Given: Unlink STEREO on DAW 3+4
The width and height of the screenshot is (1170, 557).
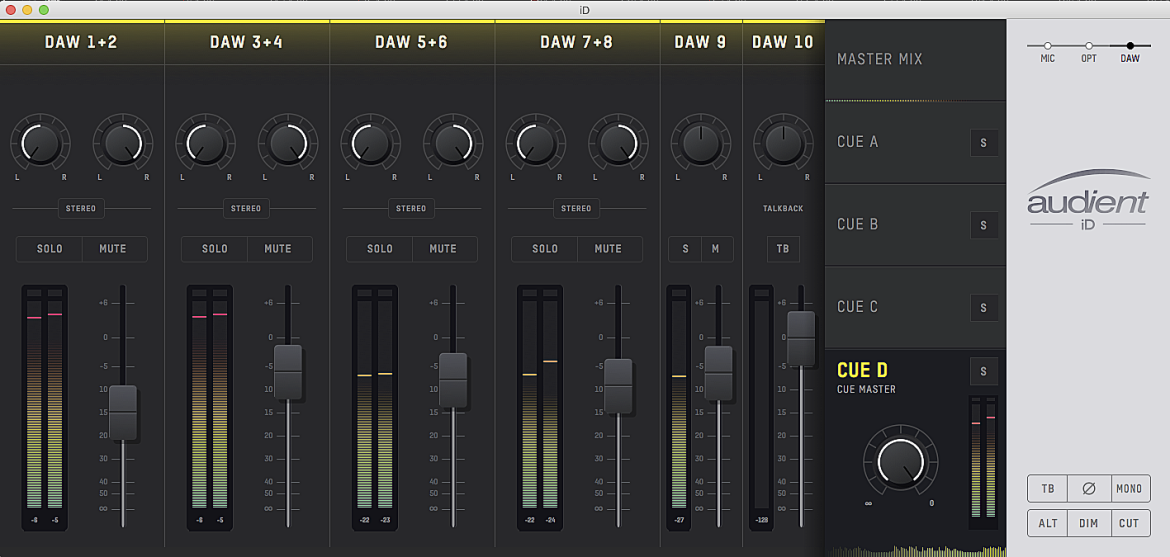Looking at the screenshot, I should point(246,208).
